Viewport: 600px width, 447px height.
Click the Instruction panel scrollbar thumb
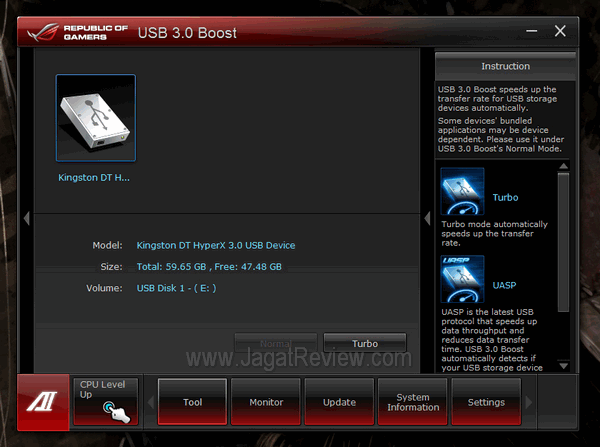[x=563, y=242]
